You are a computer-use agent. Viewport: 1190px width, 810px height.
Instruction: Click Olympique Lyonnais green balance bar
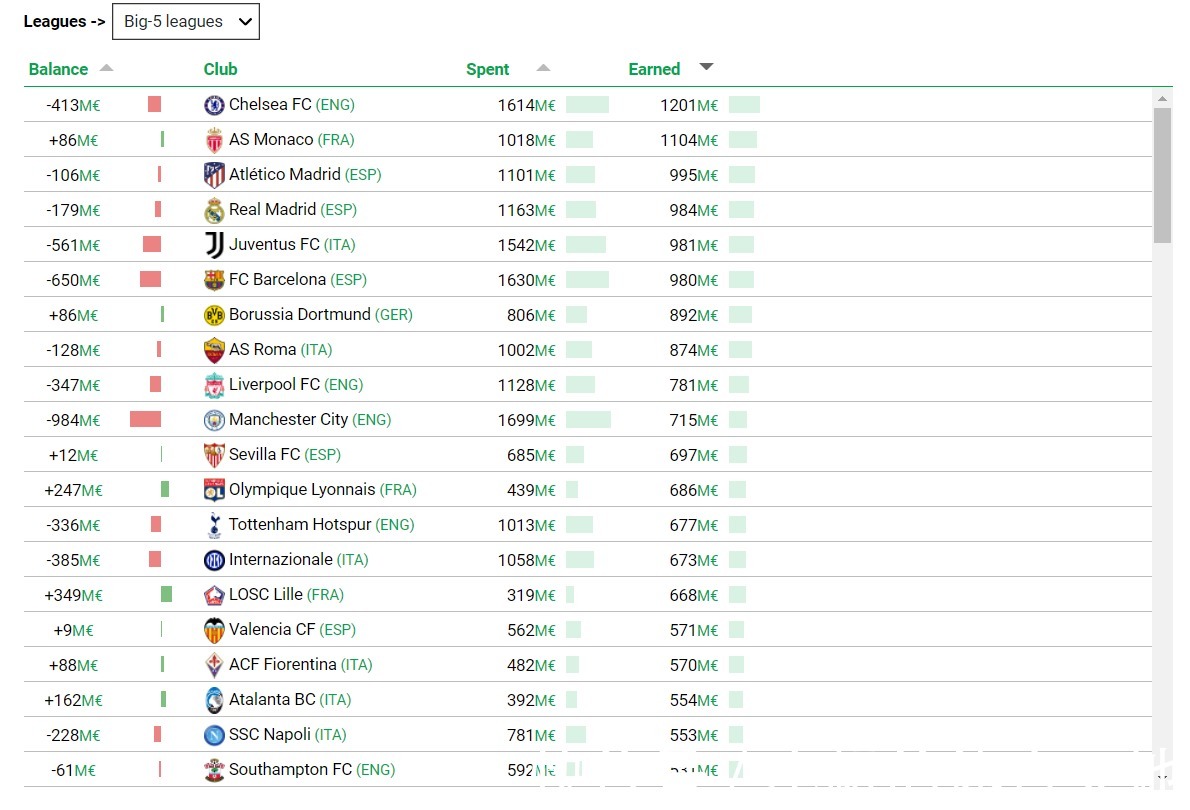point(165,489)
